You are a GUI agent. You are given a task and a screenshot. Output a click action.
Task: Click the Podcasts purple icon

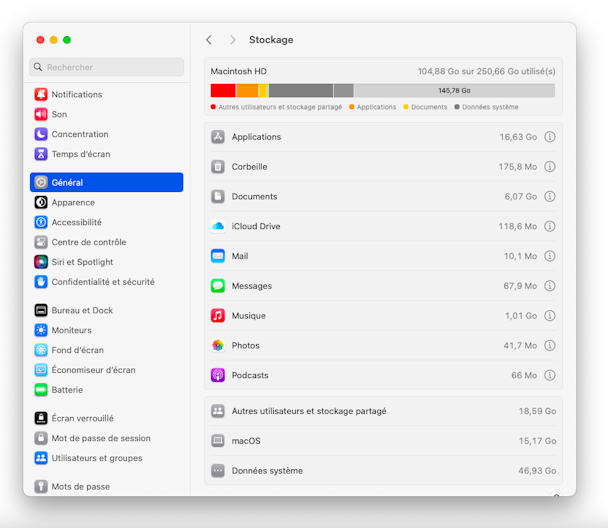218,375
